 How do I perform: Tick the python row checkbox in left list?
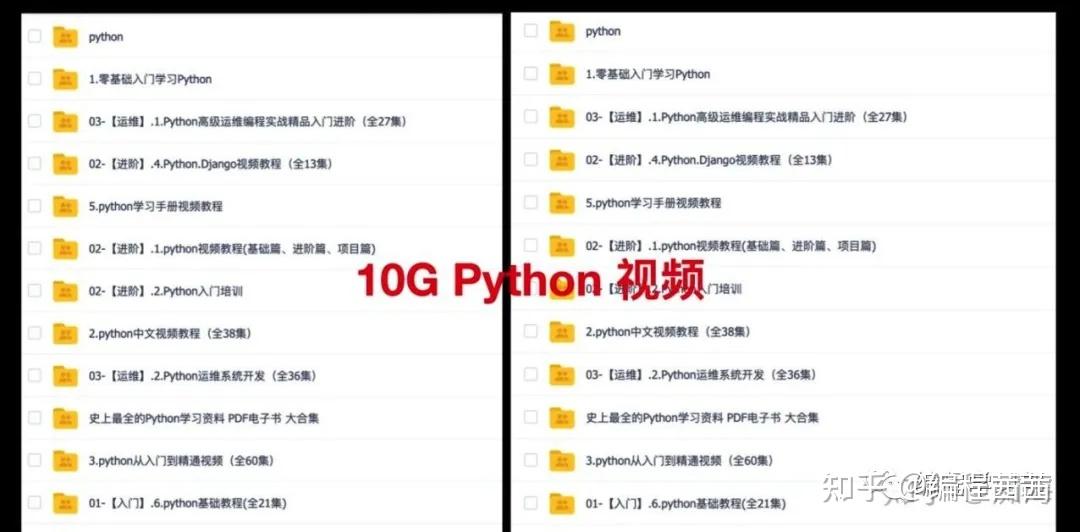click(34, 36)
